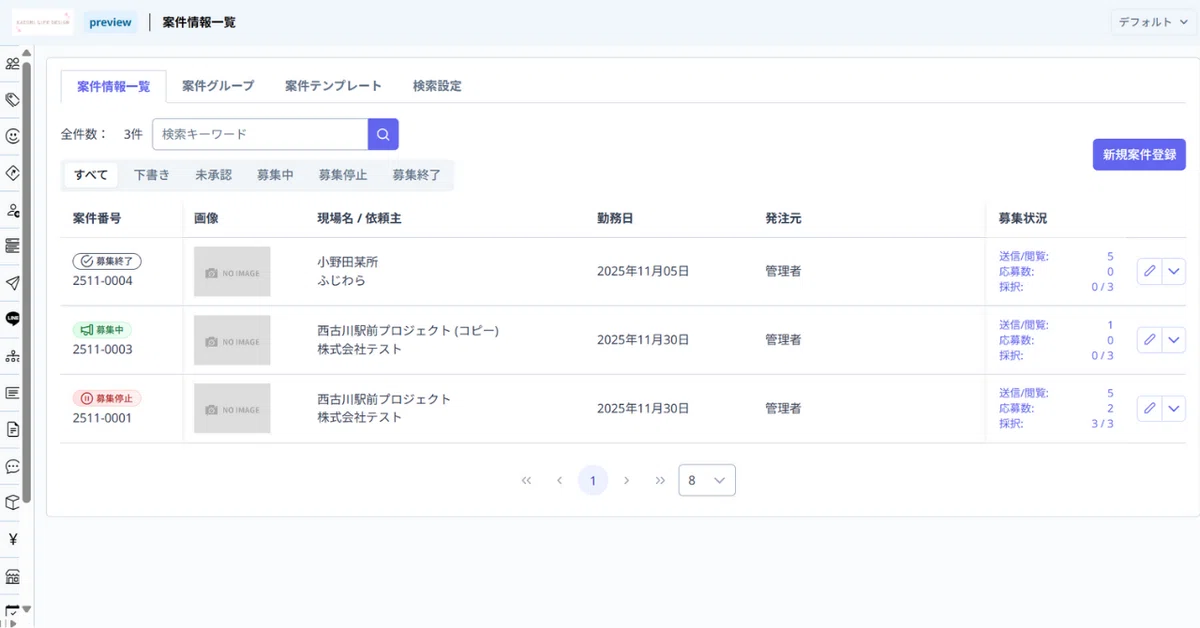Click the company logo in header
The height and width of the screenshot is (628, 1200).
click(x=43, y=22)
